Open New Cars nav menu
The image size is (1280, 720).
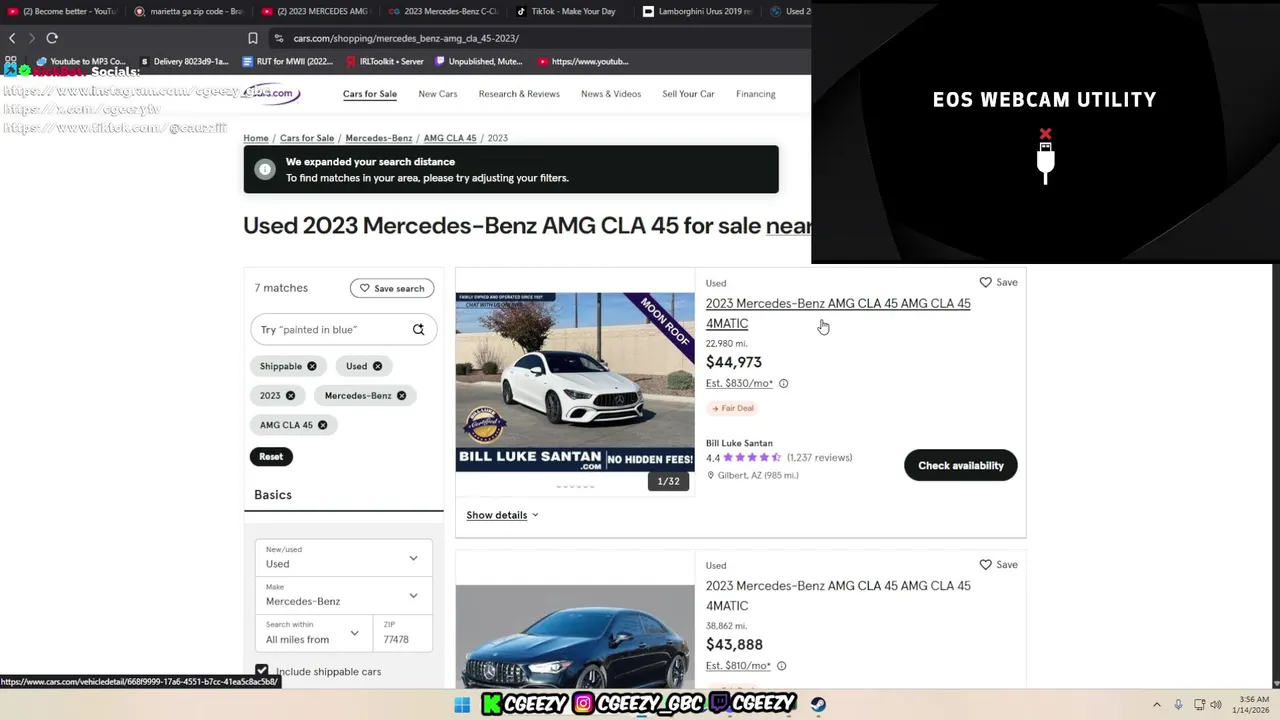coord(438,94)
